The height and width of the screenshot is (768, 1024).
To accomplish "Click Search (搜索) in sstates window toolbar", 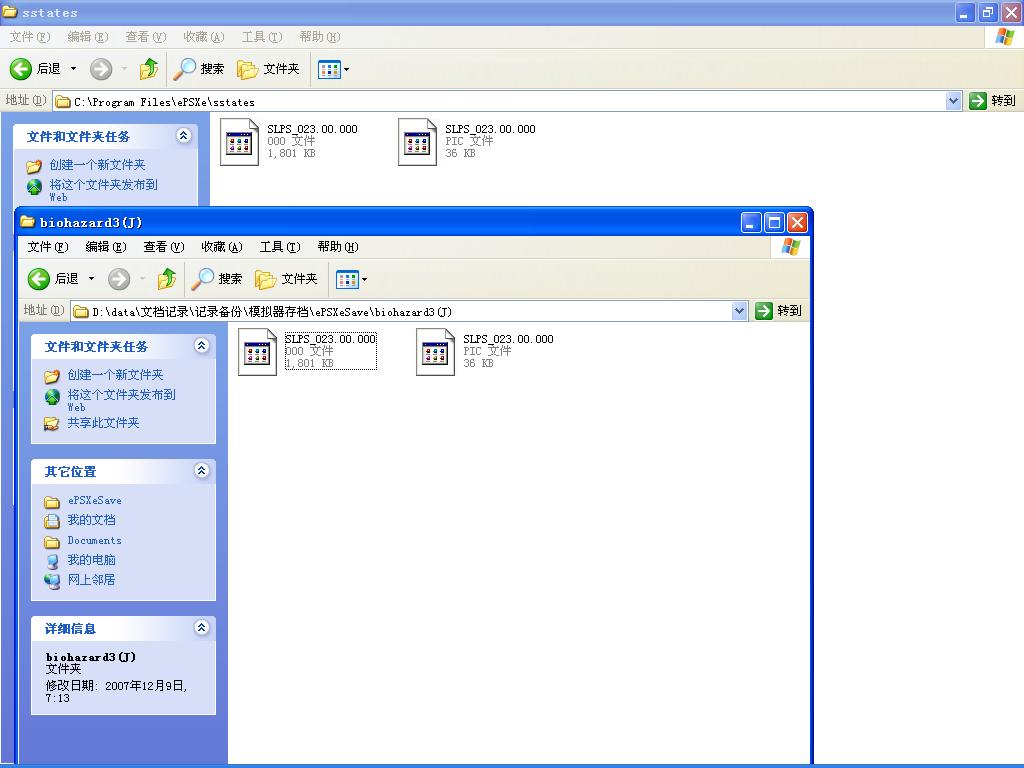I will 199,69.
